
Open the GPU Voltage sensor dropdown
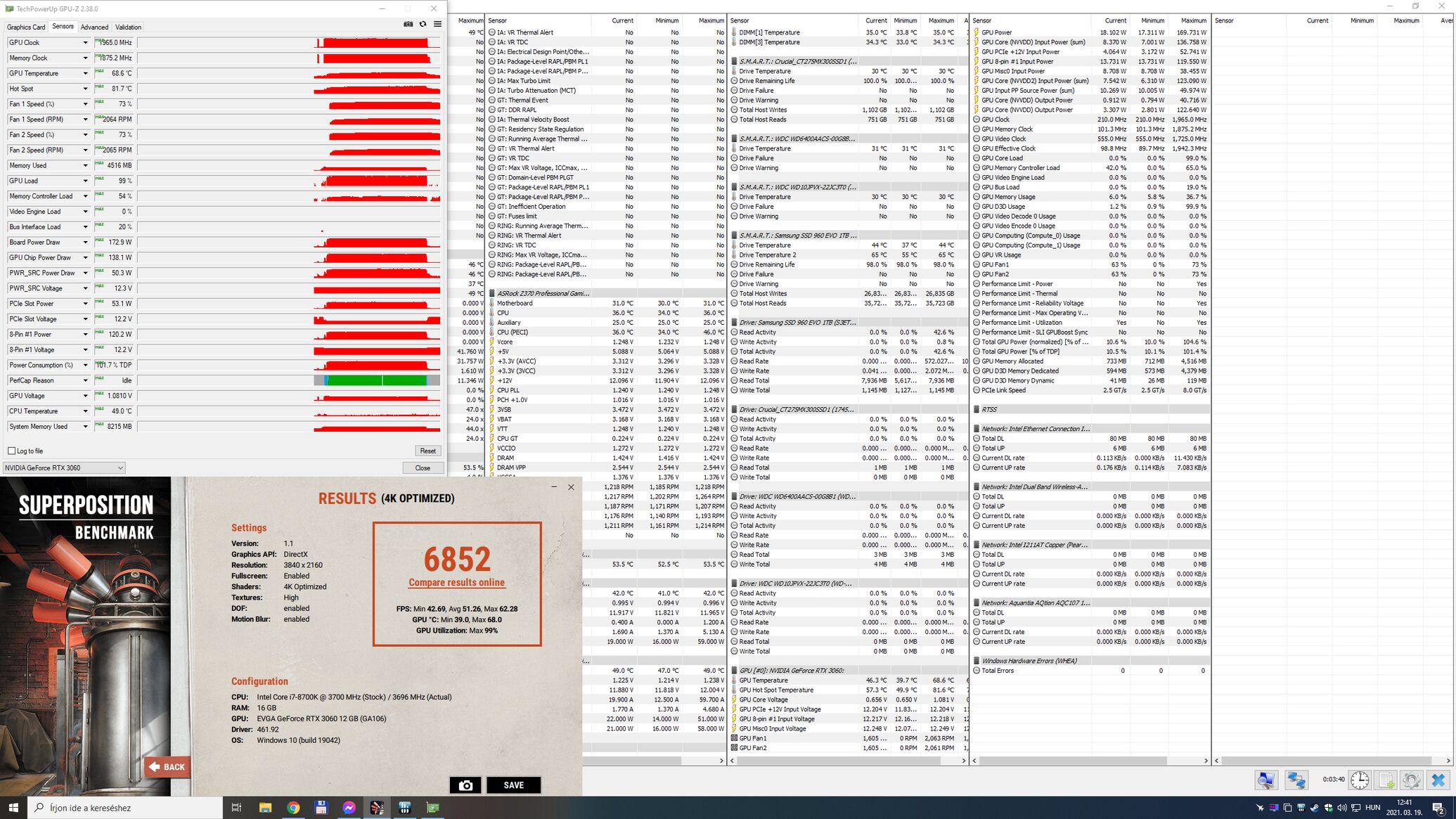pyautogui.click(x=86, y=396)
